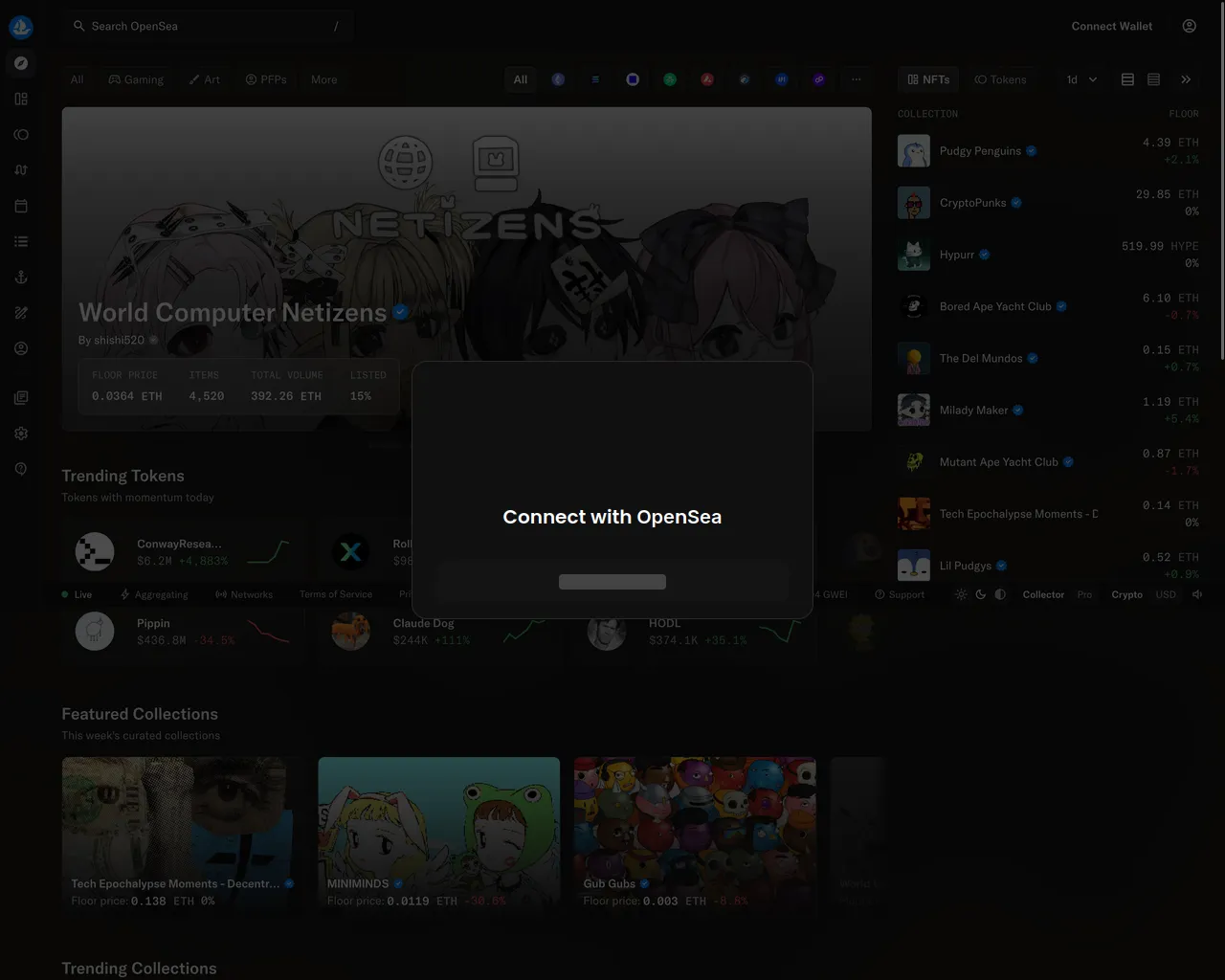Filter by the white-ringed blue square chain icon

click(x=633, y=79)
